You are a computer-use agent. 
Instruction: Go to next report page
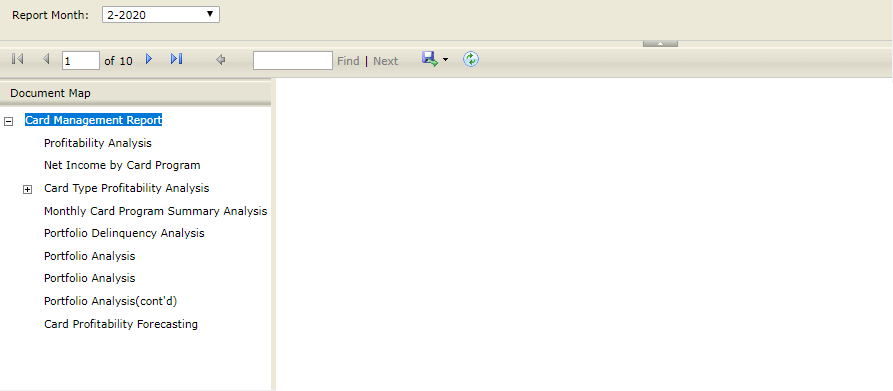tap(149, 59)
